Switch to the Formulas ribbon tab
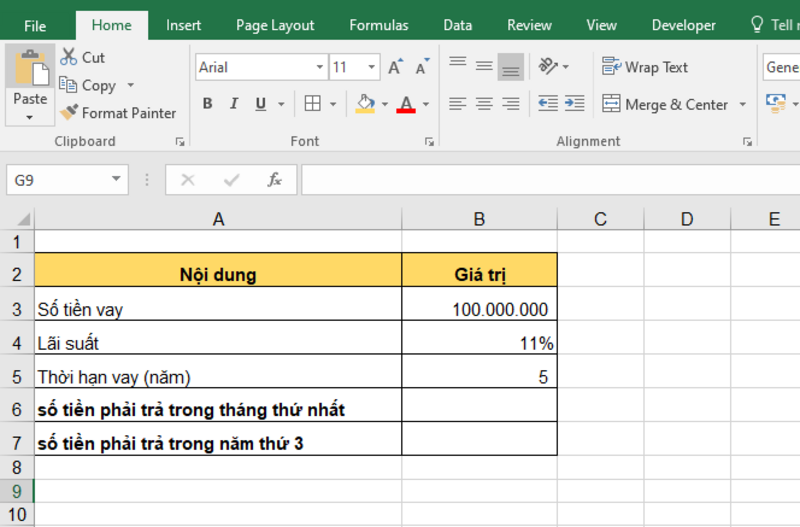The height and width of the screenshot is (527, 800). pyautogui.click(x=378, y=25)
